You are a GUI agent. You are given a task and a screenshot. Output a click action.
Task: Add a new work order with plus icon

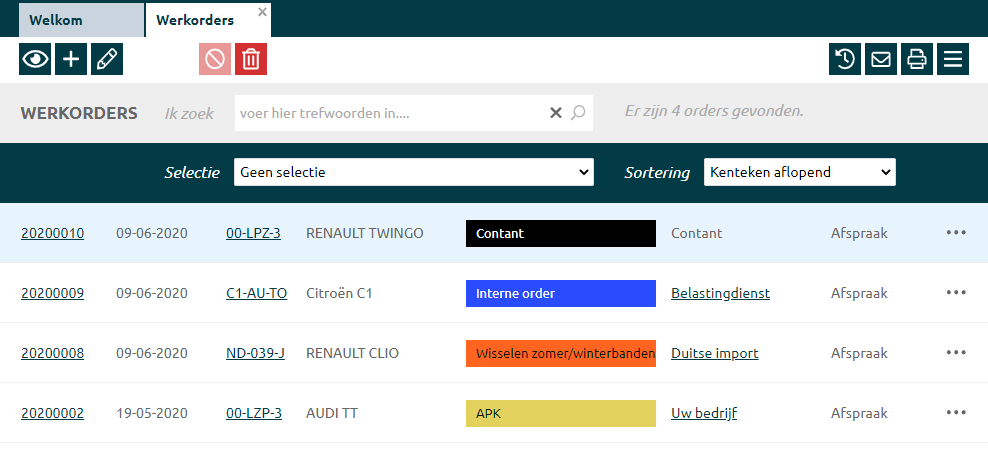[x=71, y=59]
